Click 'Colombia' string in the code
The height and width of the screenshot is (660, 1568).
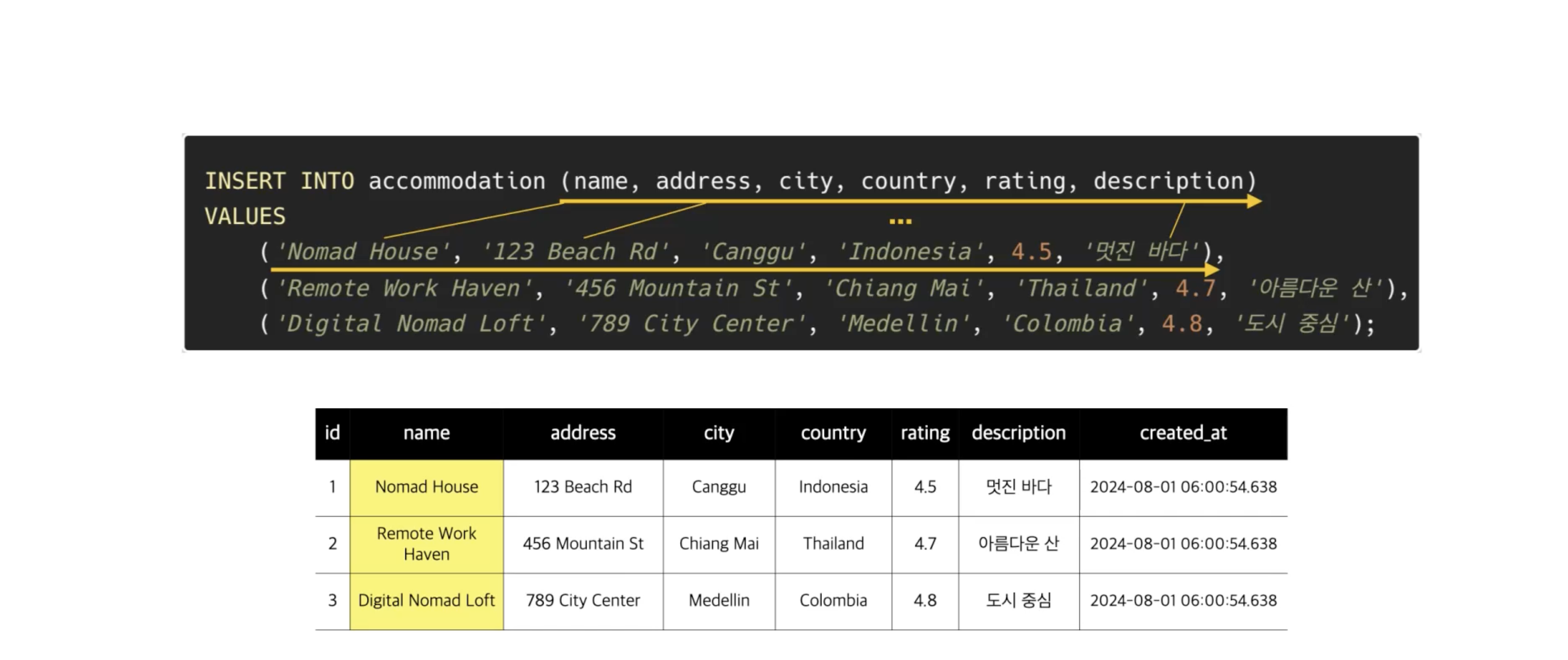1068,324
